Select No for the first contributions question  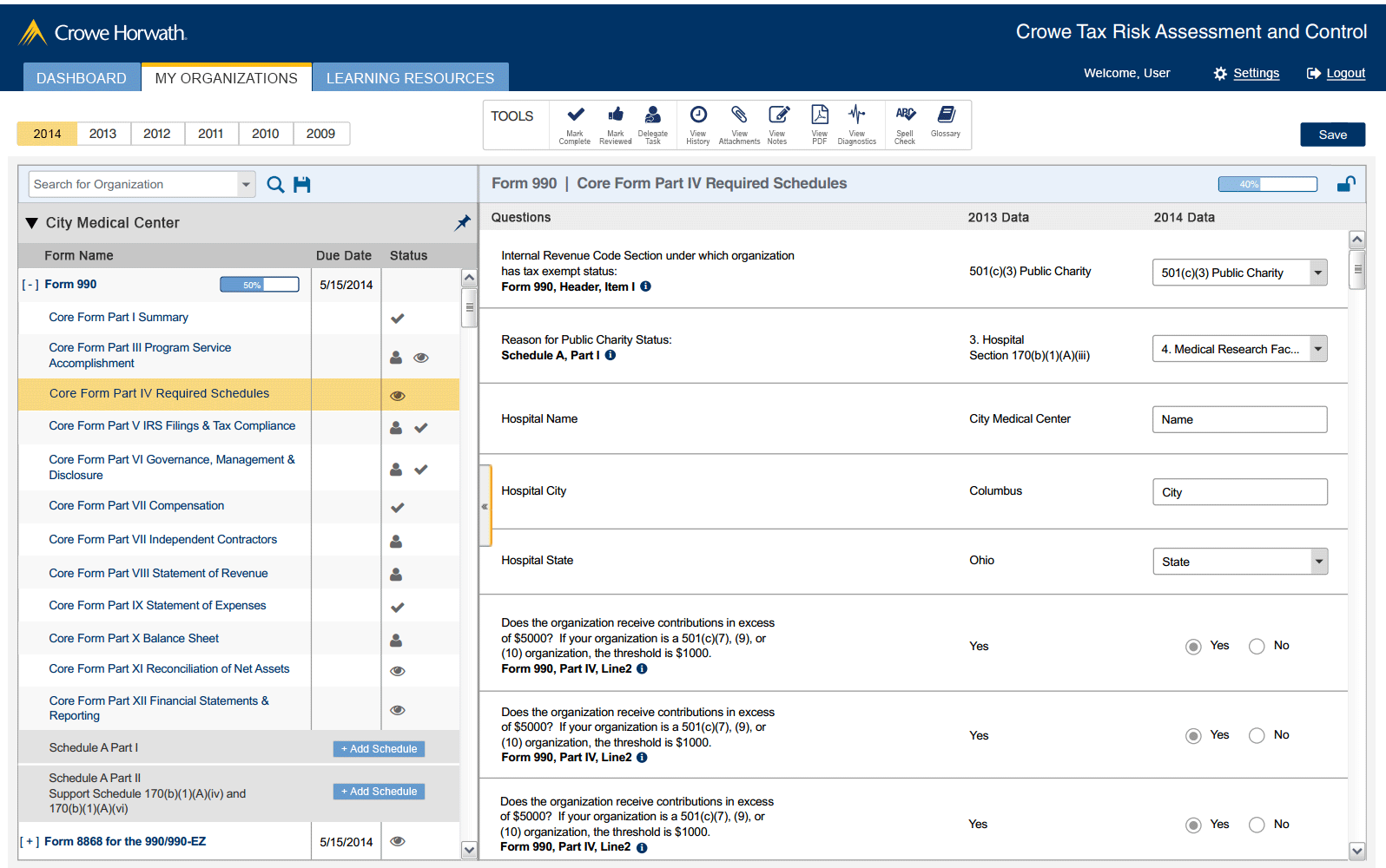pos(1257,647)
